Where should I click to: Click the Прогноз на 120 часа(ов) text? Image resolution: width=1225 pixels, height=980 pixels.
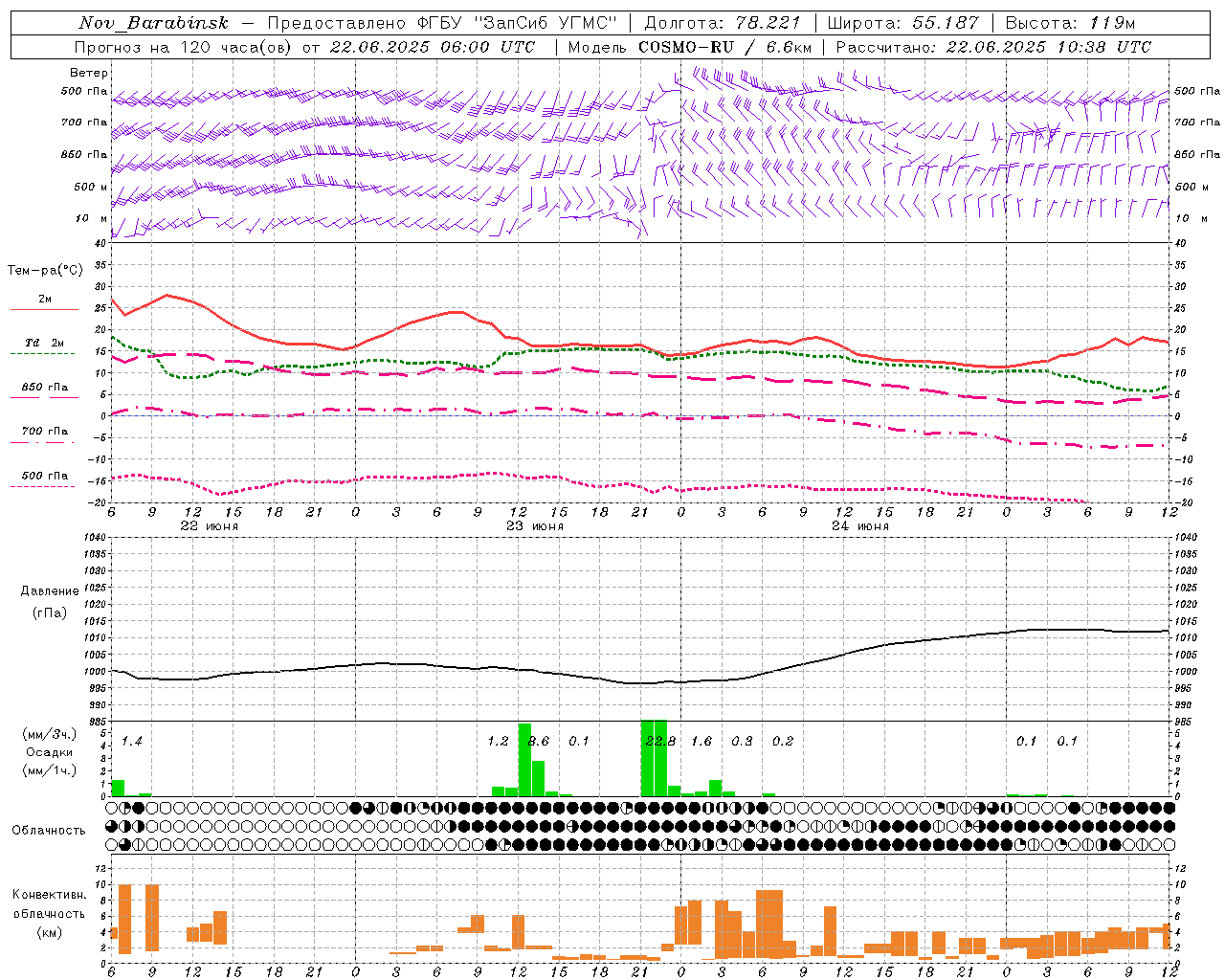185,47
